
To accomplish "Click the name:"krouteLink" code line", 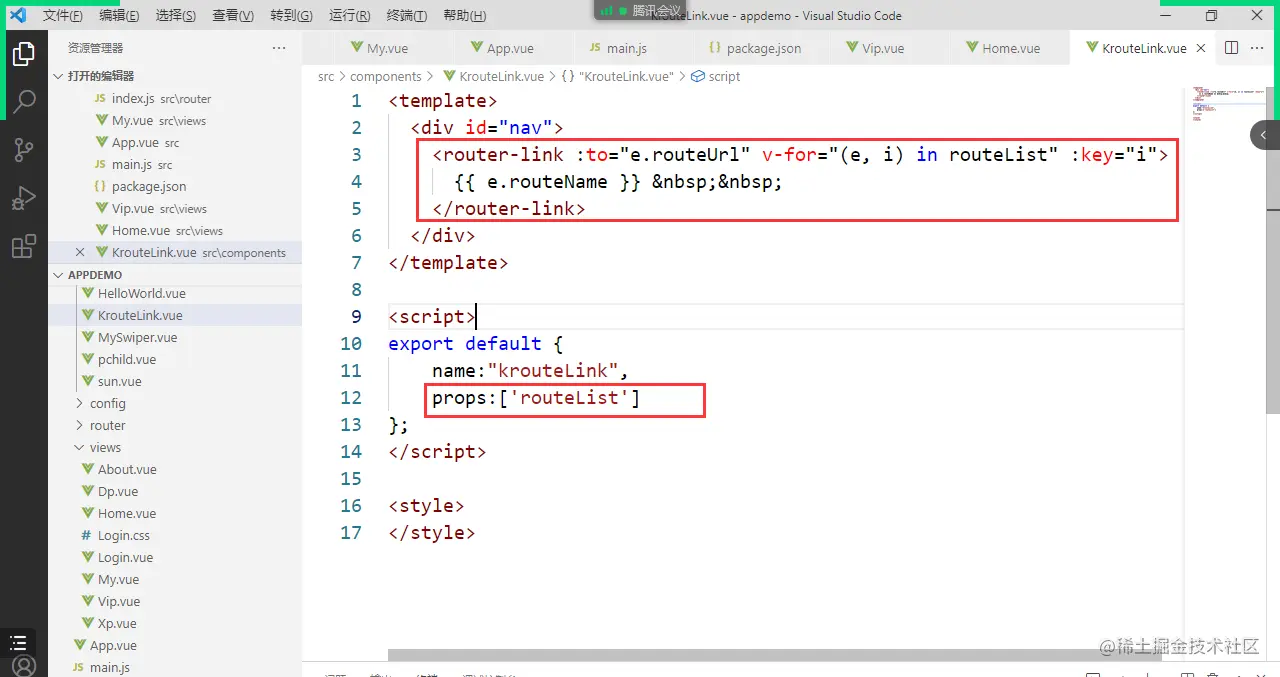I will point(530,371).
